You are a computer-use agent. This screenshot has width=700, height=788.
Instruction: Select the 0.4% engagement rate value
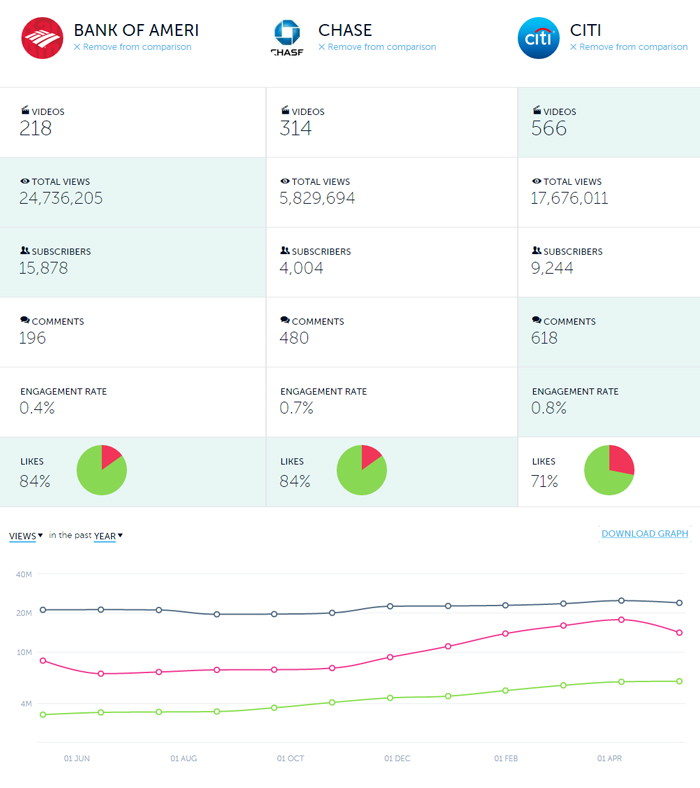click(37, 408)
